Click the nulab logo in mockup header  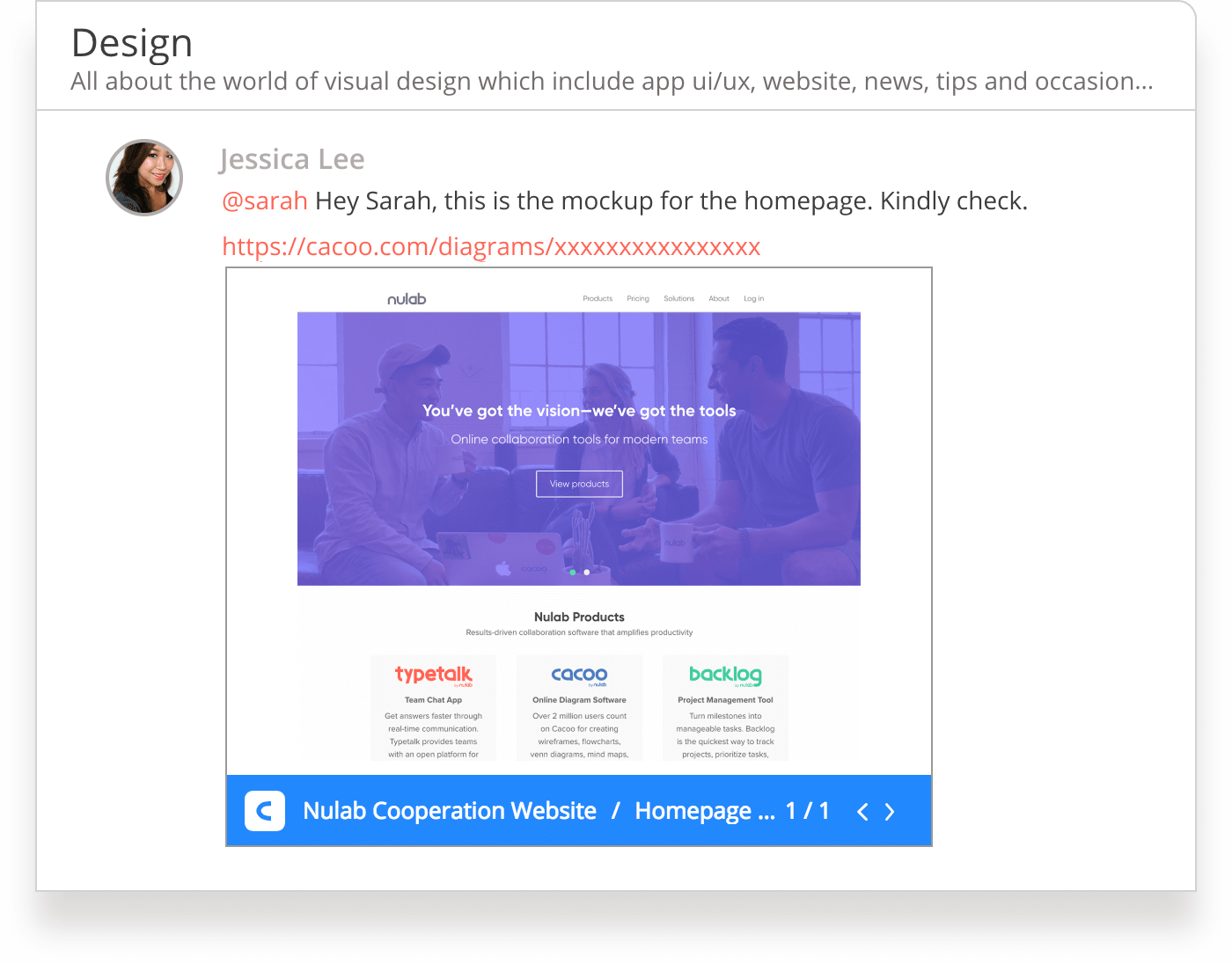click(x=407, y=299)
